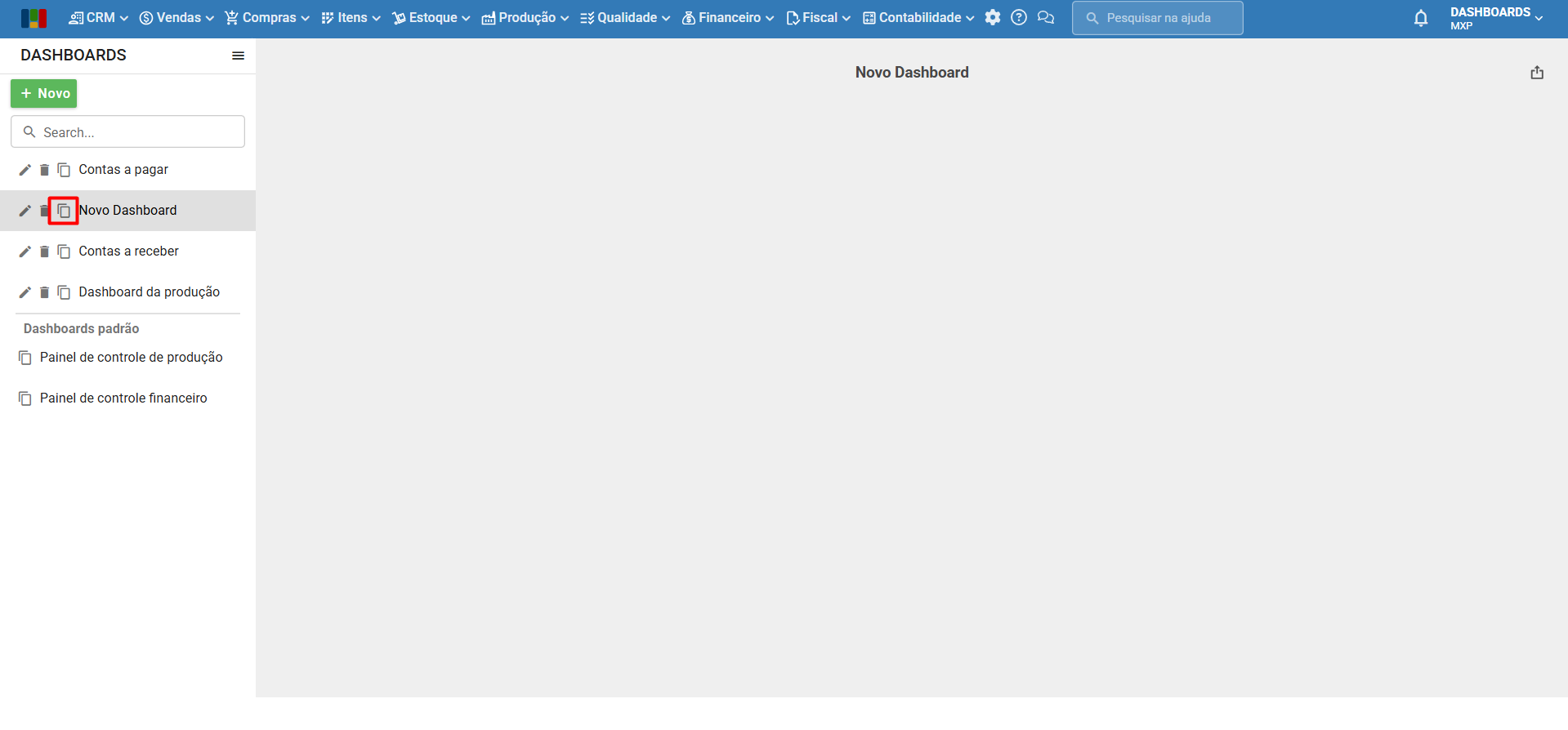Edit the Contas a pagar dashboard
Viewport: 1568px width, 730px height.
point(25,170)
